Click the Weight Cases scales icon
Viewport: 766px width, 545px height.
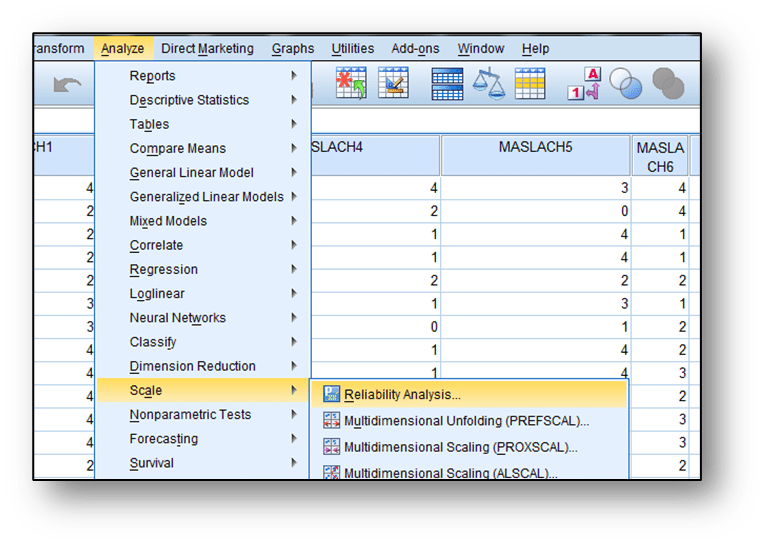pyautogui.click(x=489, y=84)
